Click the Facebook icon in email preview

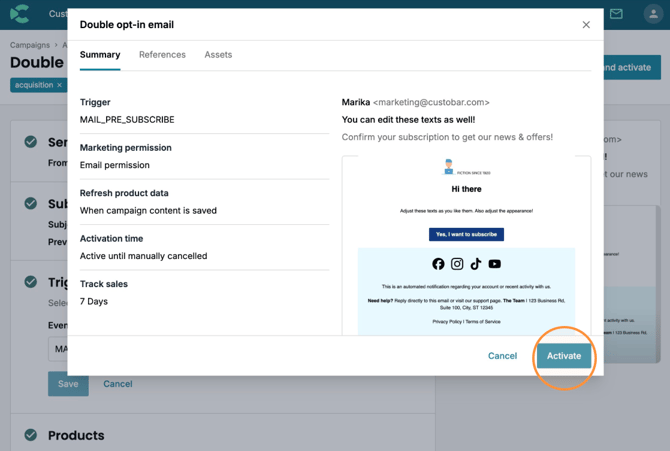[x=438, y=264]
